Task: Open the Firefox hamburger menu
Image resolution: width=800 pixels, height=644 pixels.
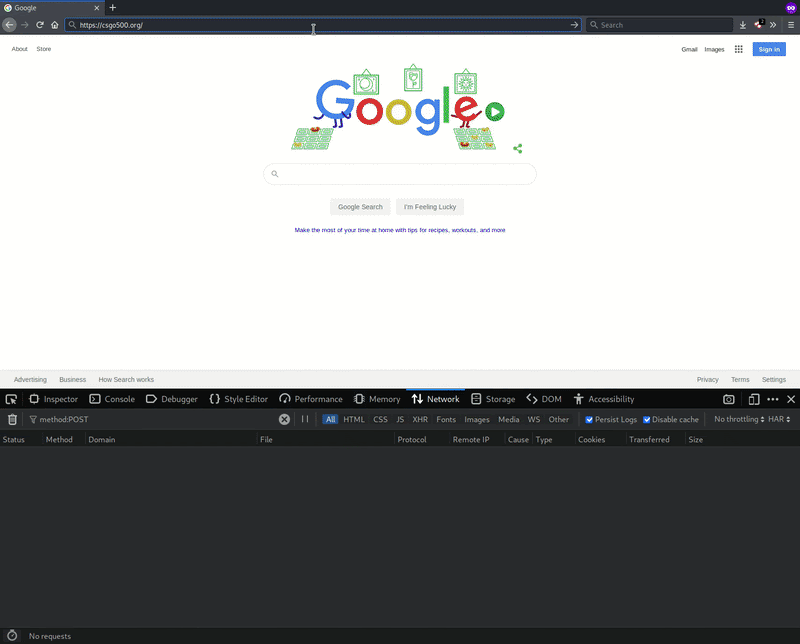Action: pos(791,24)
